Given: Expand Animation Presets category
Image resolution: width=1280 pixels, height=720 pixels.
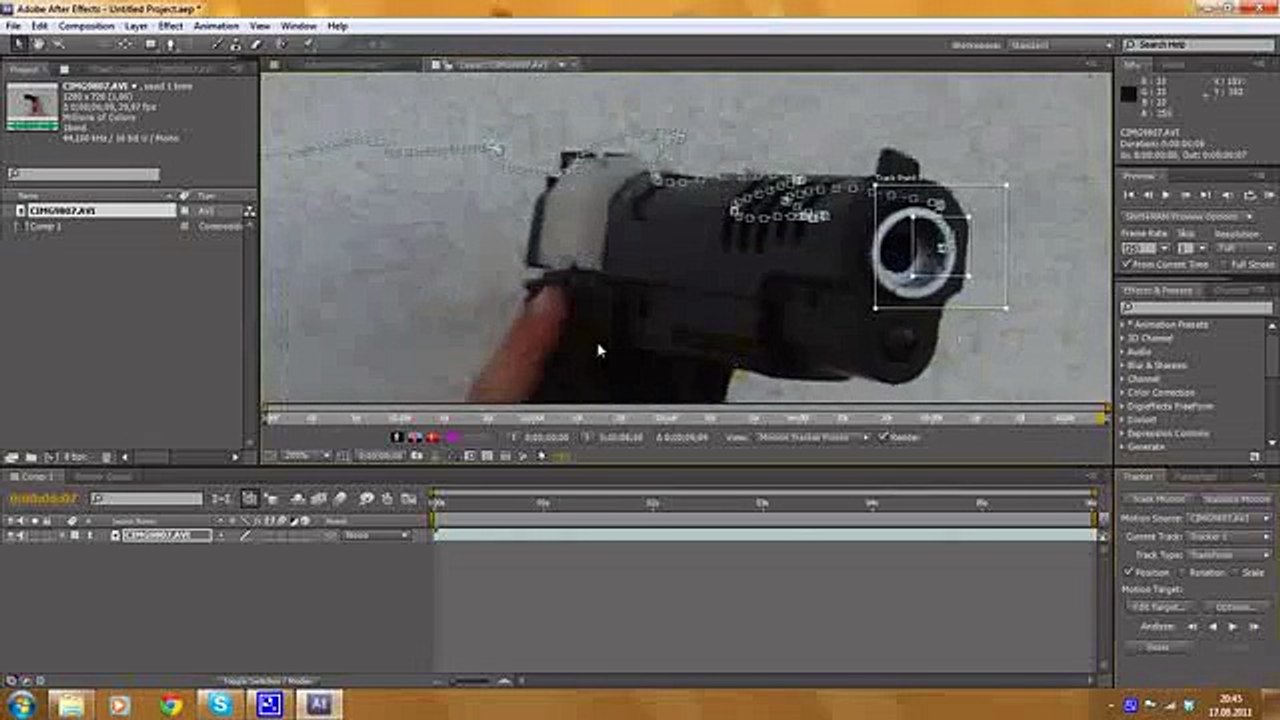Looking at the screenshot, I should [1123, 324].
